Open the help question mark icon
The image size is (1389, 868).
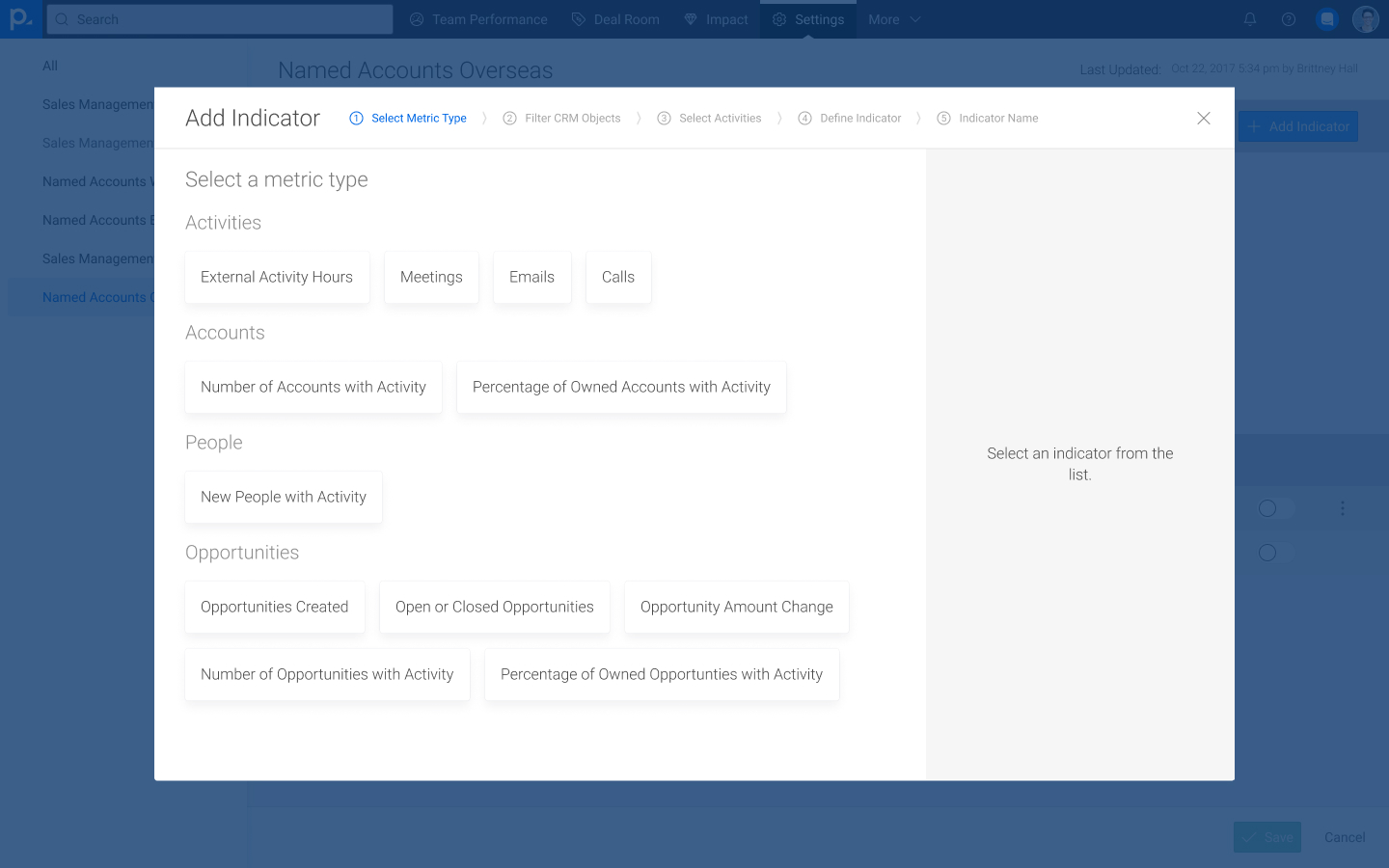tap(1288, 19)
